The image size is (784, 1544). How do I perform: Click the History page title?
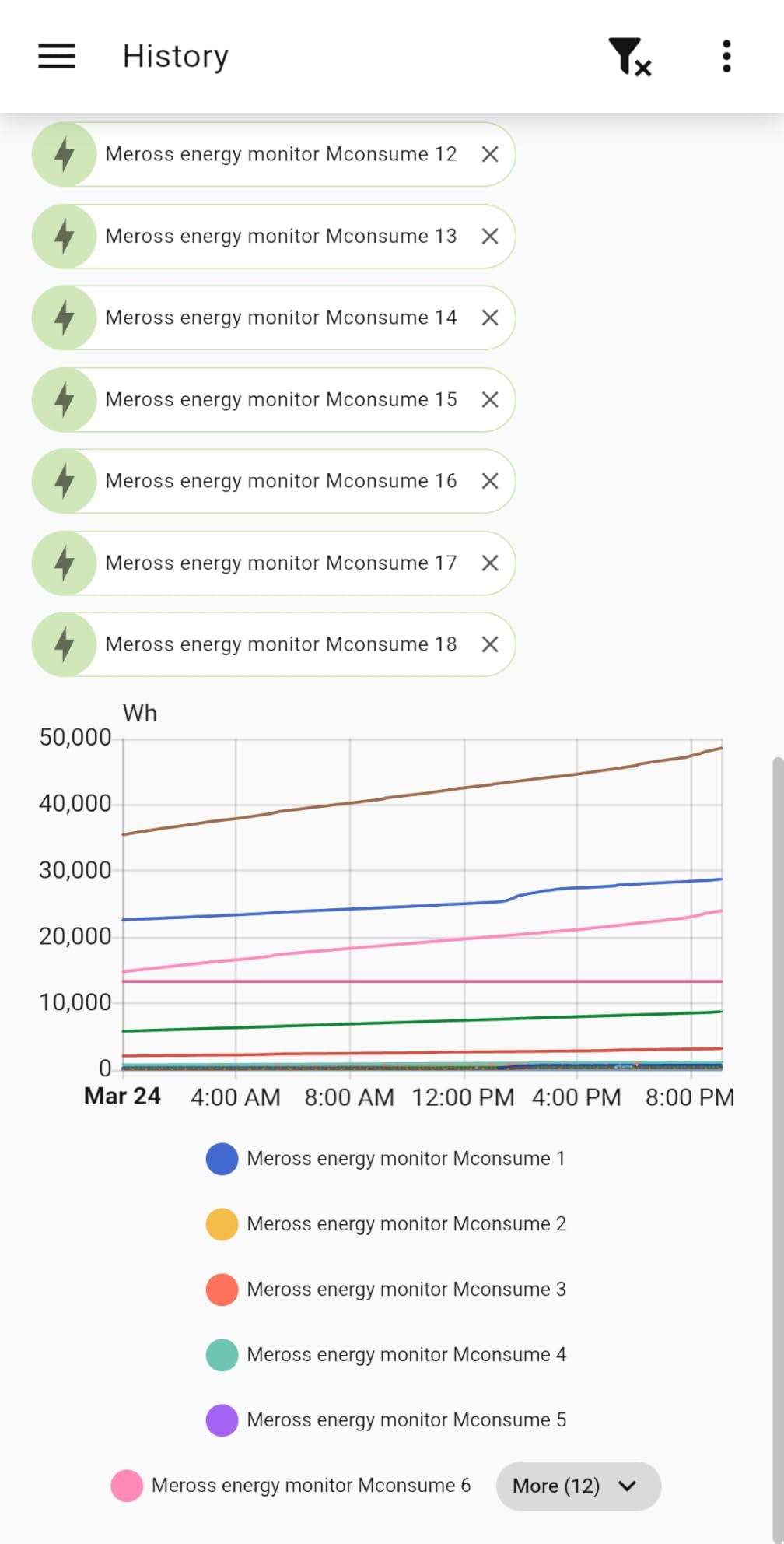click(176, 57)
